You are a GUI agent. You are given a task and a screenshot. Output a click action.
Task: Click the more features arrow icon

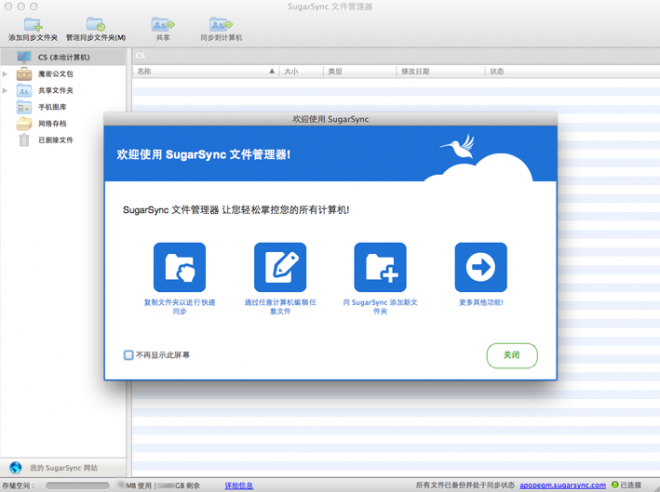pyautogui.click(x=481, y=267)
